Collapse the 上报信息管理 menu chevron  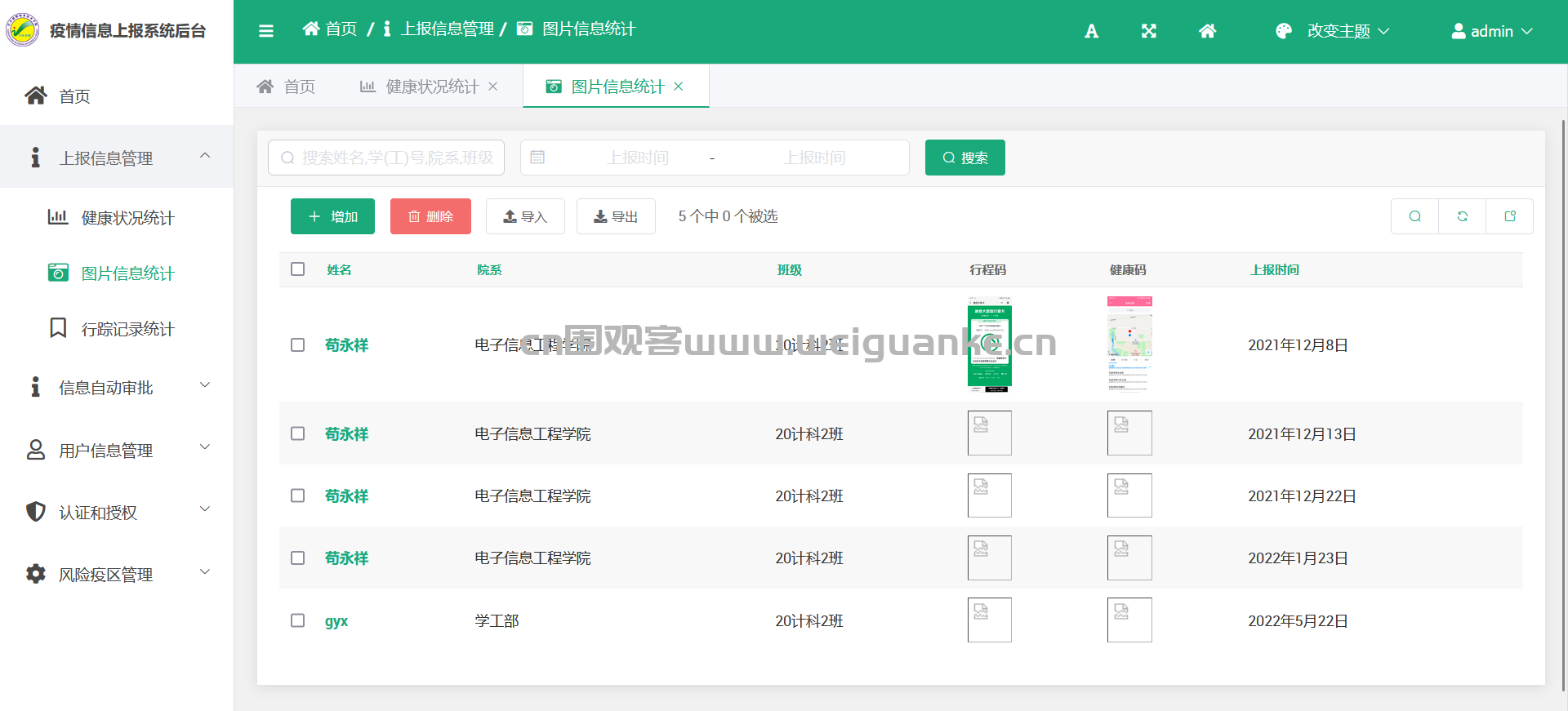[x=205, y=155]
